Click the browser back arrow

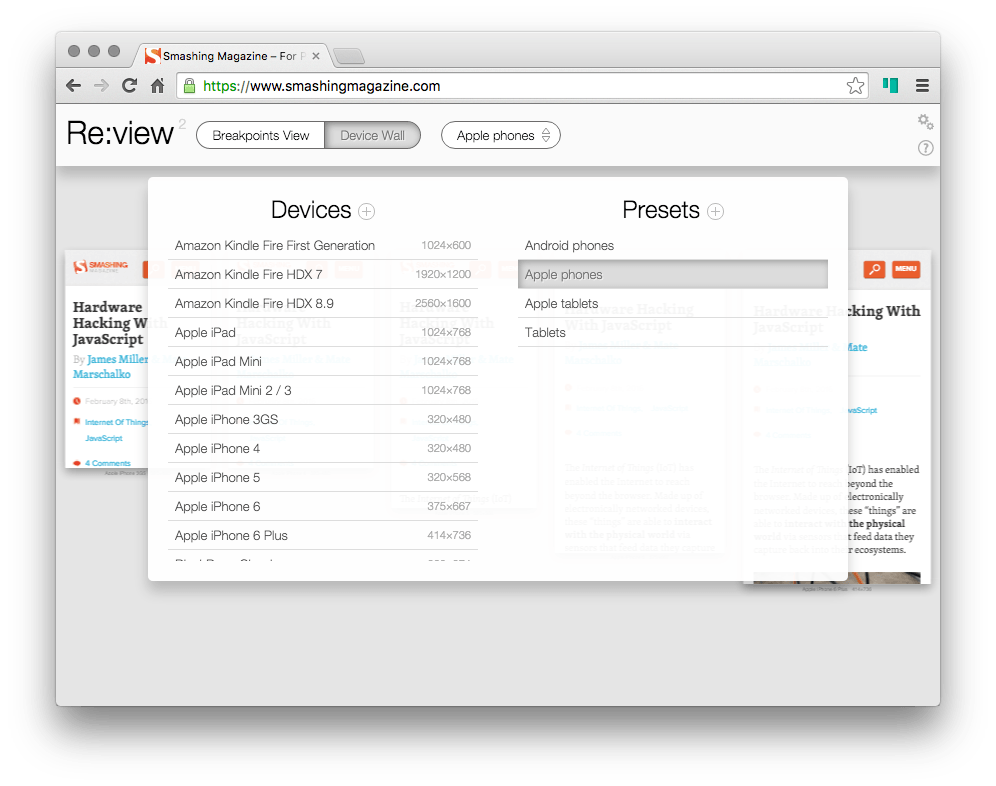[x=74, y=86]
